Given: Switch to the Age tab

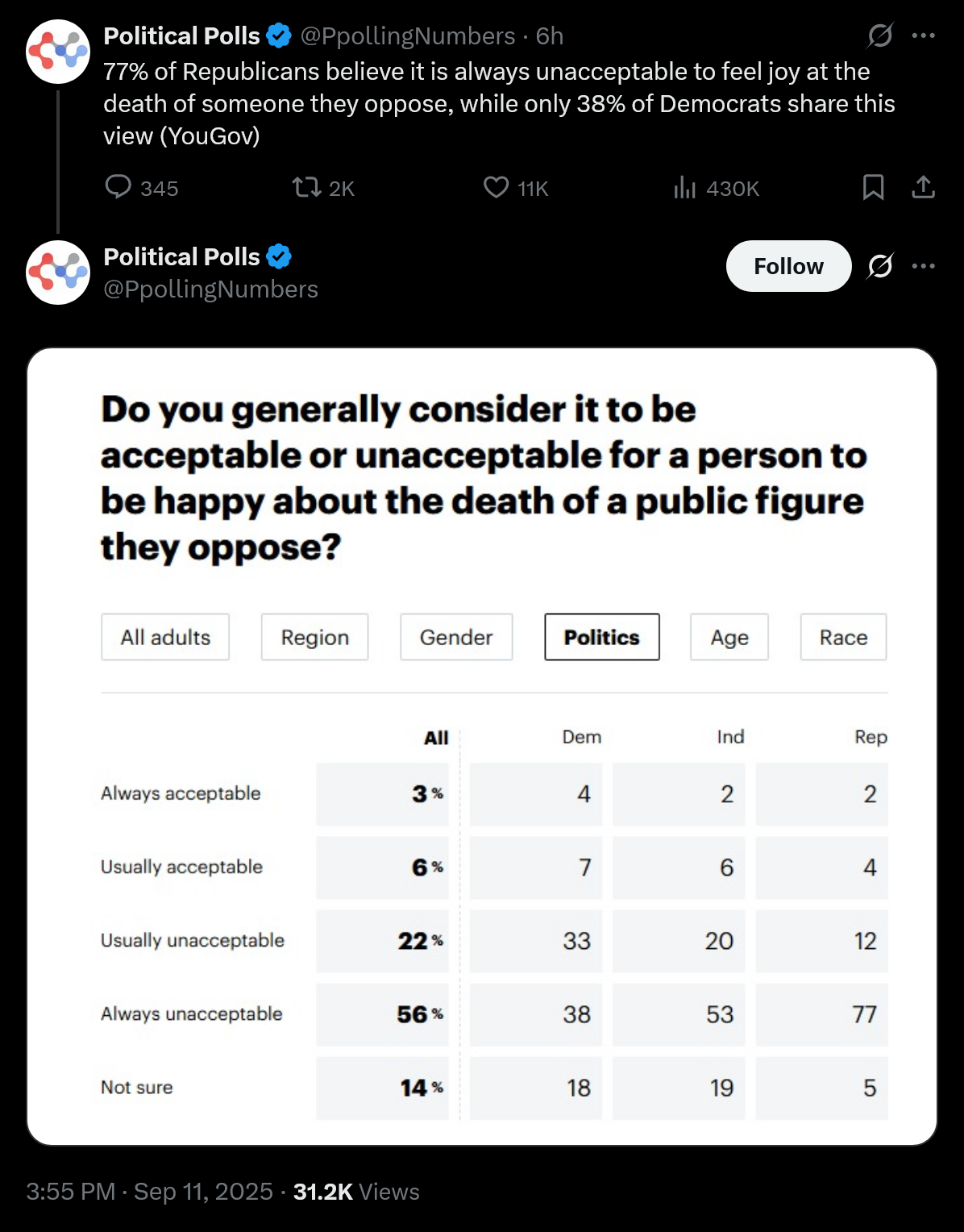Looking at the screenshot, I should point(729,637).
